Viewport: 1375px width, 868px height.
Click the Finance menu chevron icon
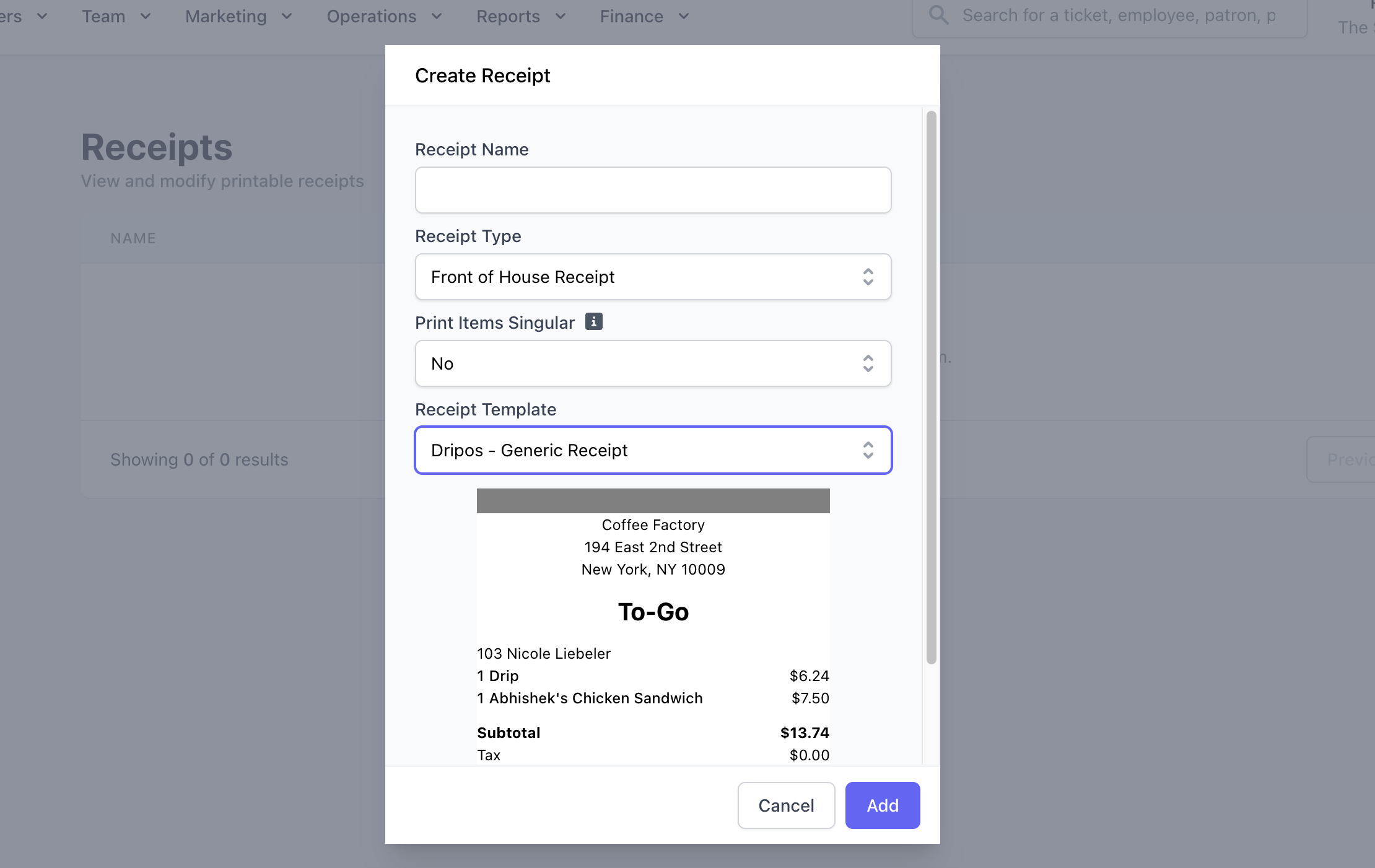[684, 17]
